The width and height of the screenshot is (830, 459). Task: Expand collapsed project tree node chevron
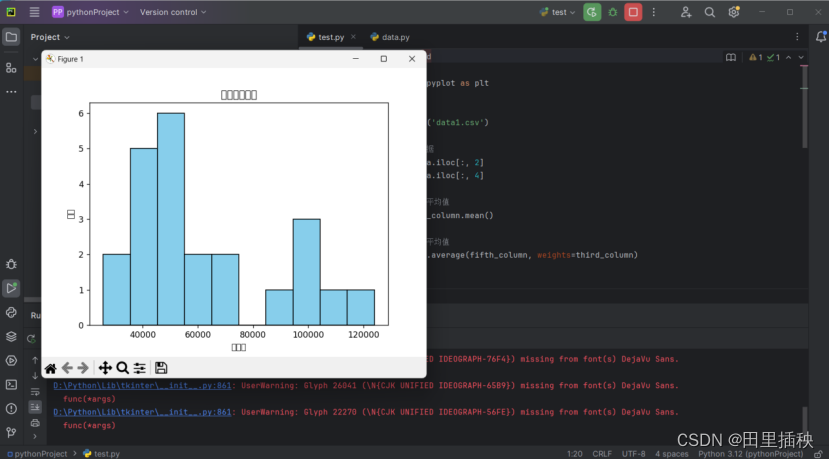35,131
